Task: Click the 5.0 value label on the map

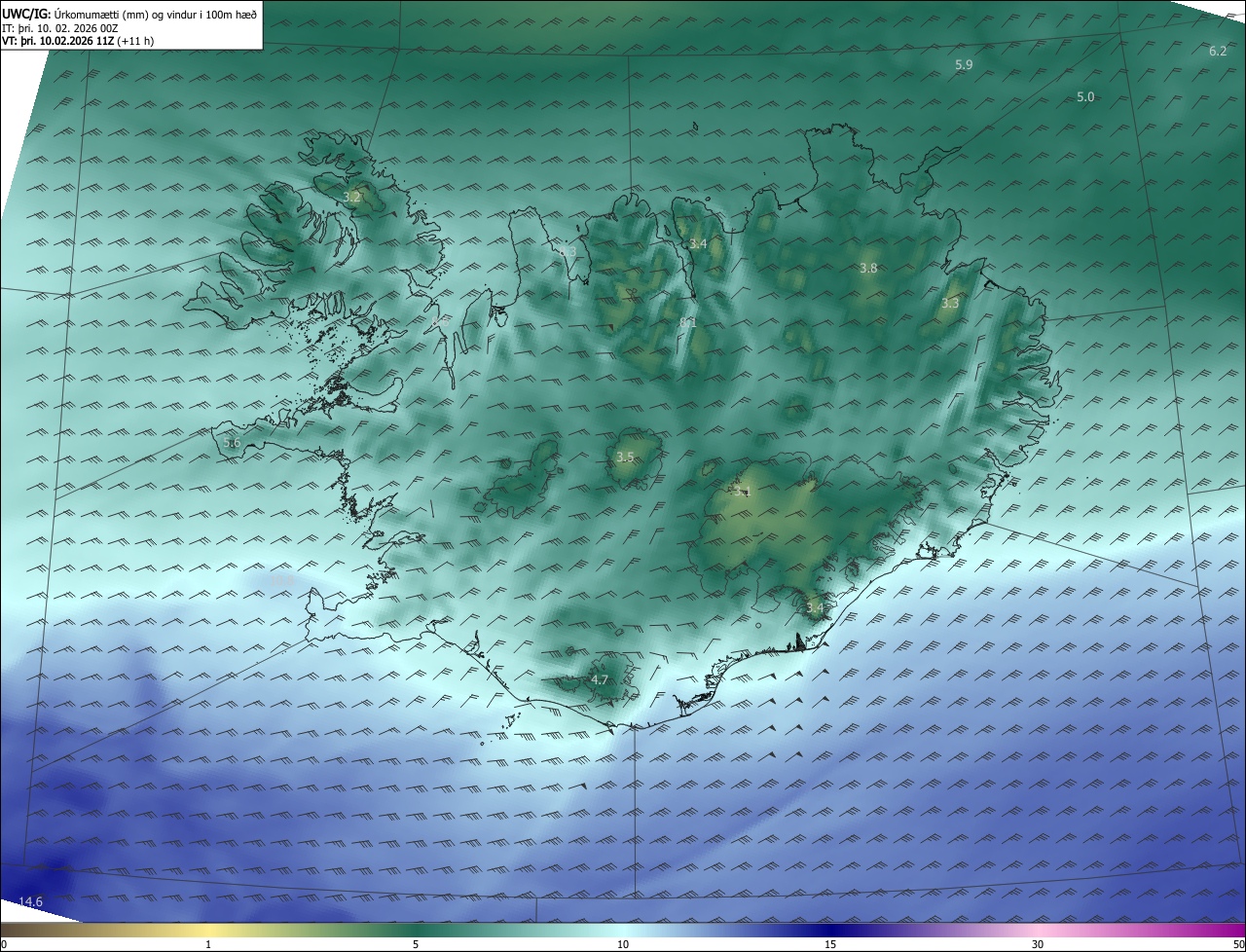Action: coord(1085,96)
